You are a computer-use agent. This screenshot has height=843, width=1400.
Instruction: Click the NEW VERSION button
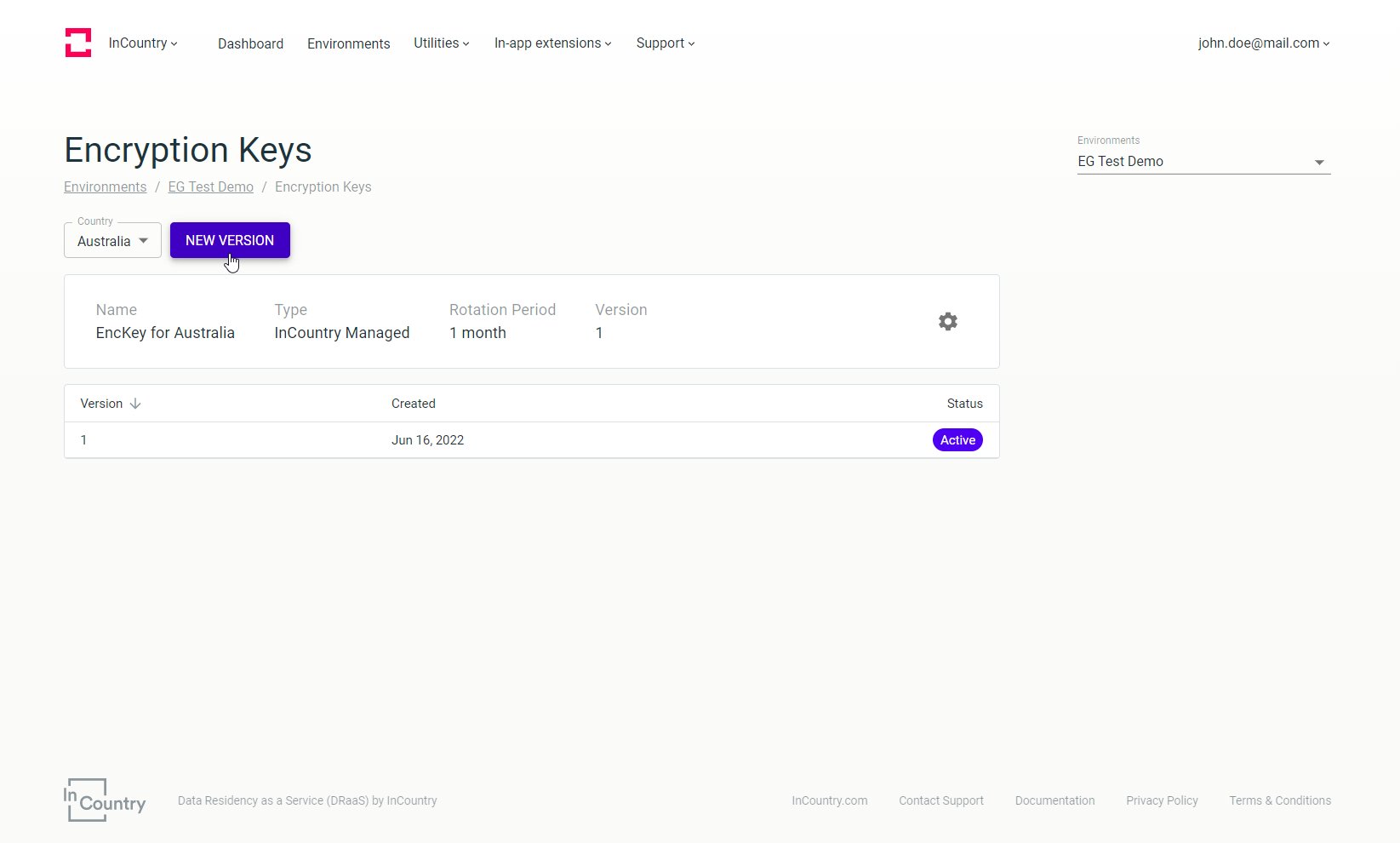tap(230, 240)
